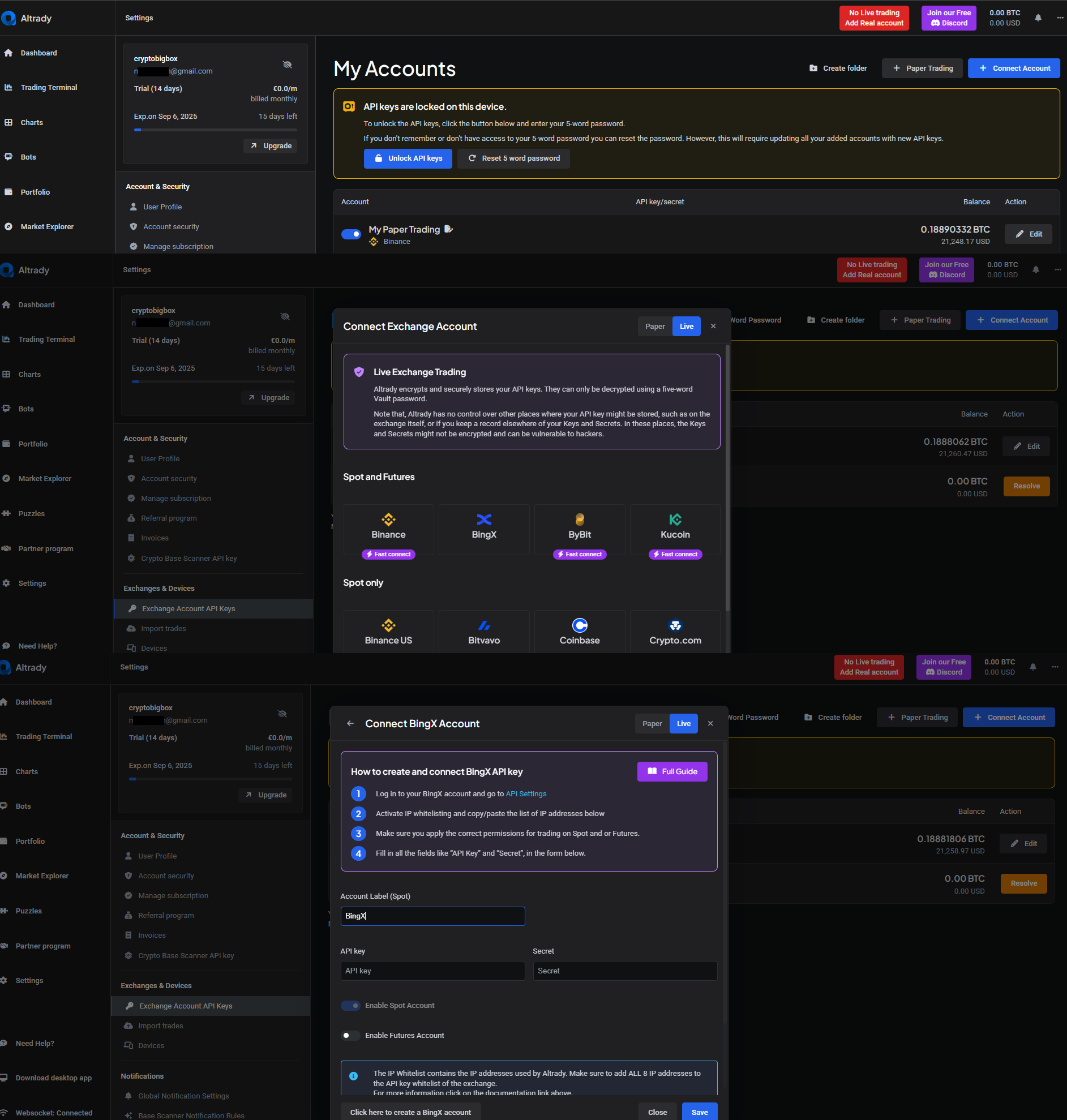Select the Kucoin exchange card

(x=675, y=529)
